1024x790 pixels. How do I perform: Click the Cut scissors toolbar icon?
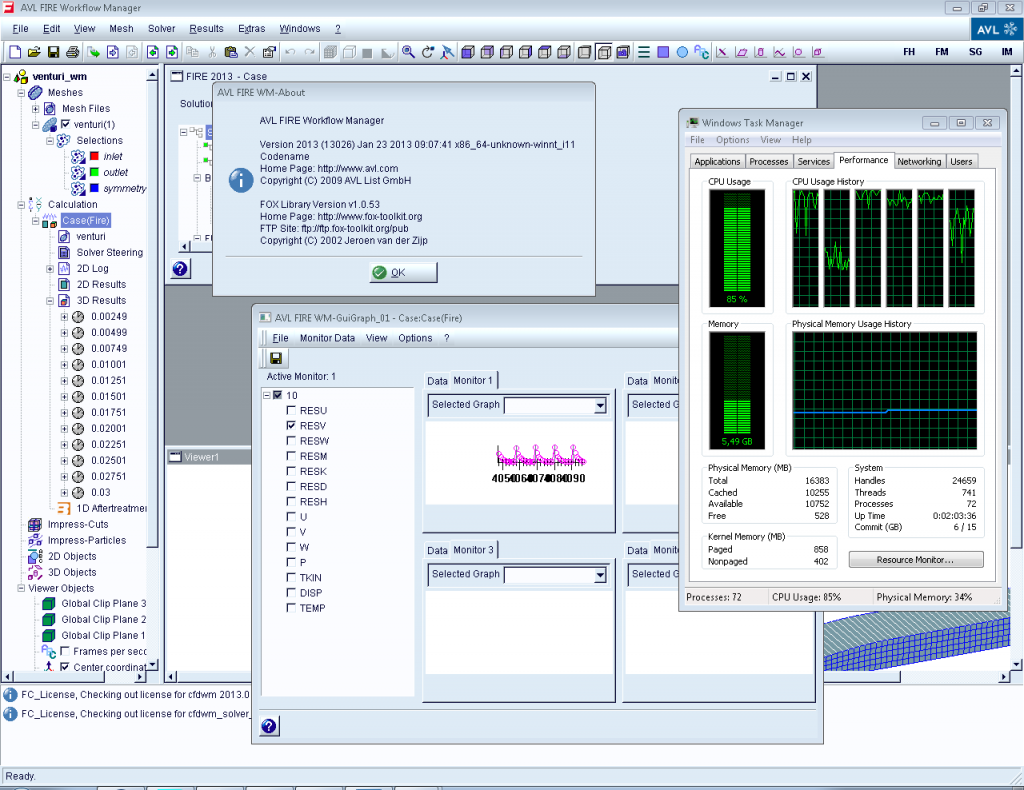[x=212, y=52]
